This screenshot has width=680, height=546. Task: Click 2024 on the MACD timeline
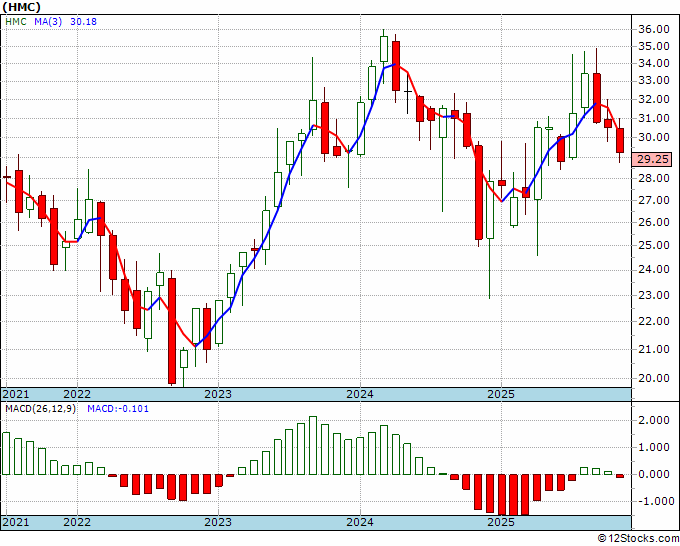tap(360, 522)
